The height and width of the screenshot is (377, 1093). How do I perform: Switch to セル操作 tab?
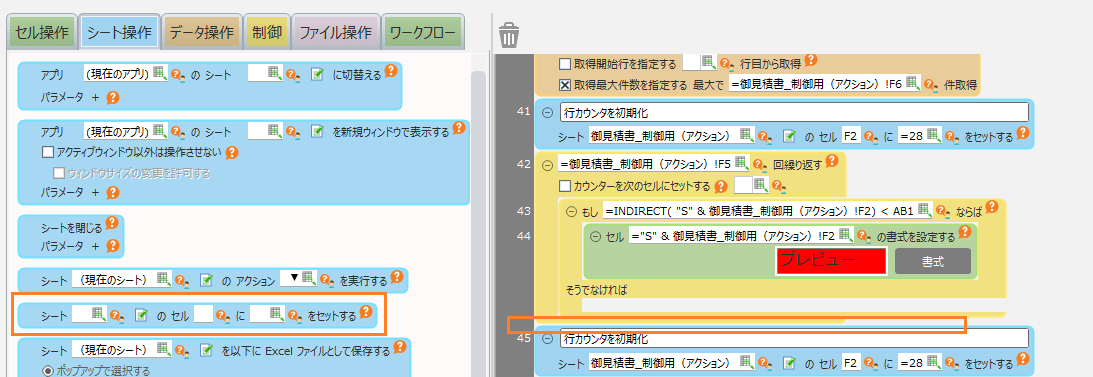[x=42, y=32]
